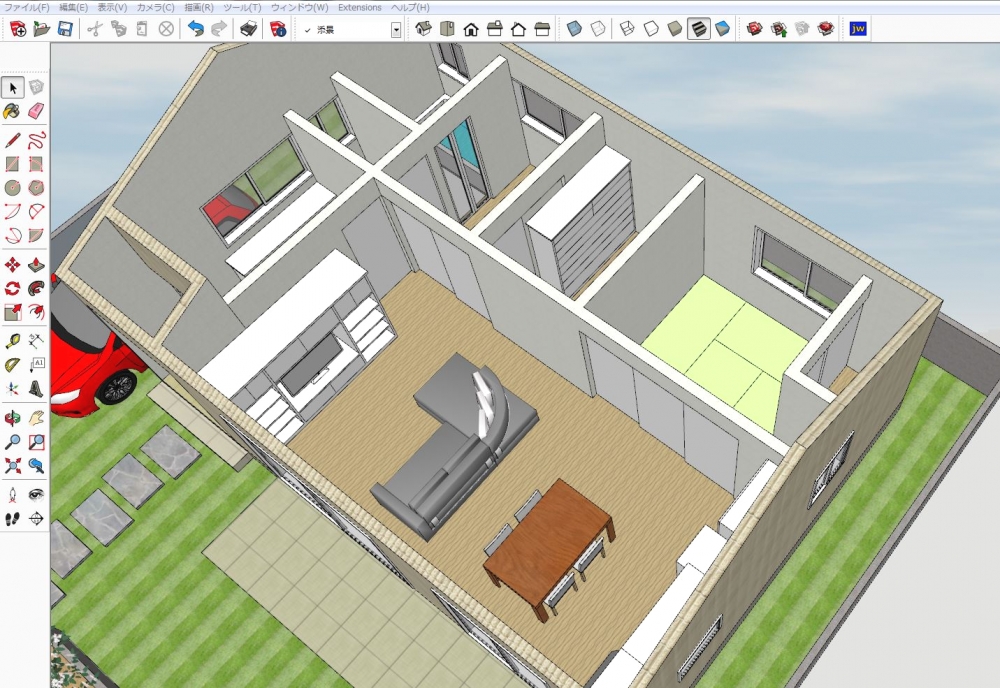Pick the Tape Measure tool
The width and height of the screenshot is (1000, 688).
click(x=13, y=341)
